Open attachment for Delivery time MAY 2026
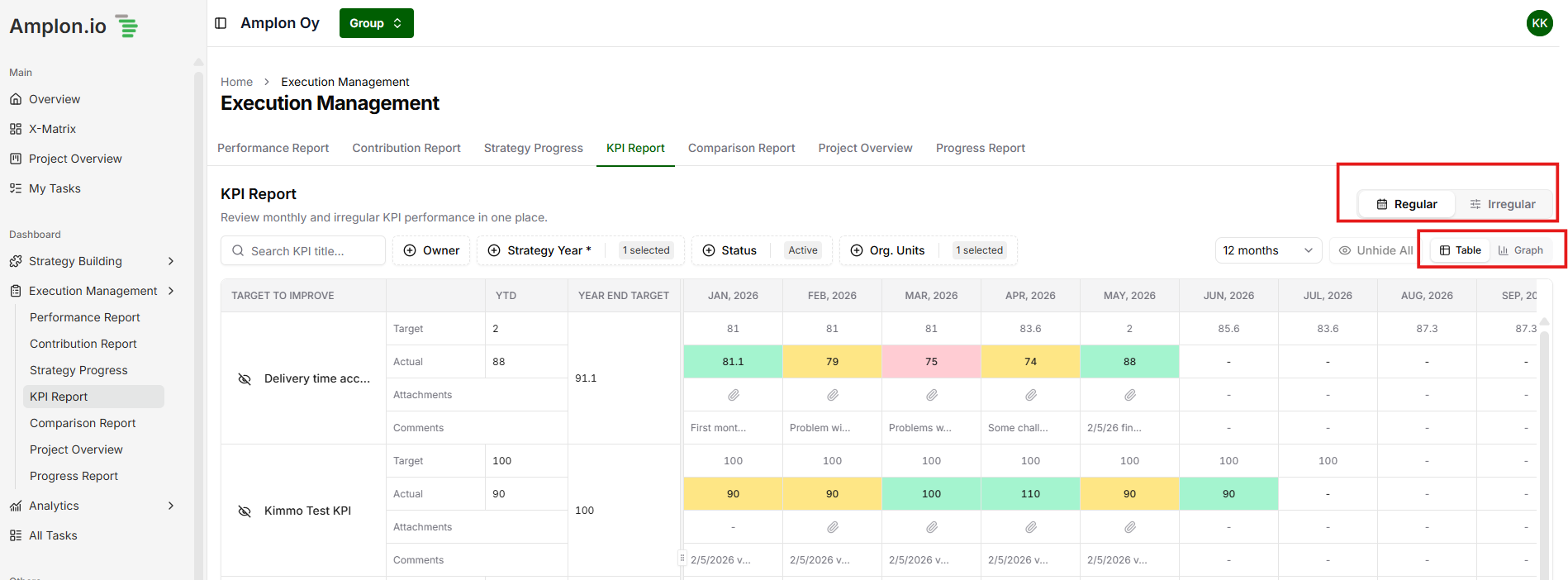The height and width of the screenshot is (580, 1568). click(x=1129, y=395)
